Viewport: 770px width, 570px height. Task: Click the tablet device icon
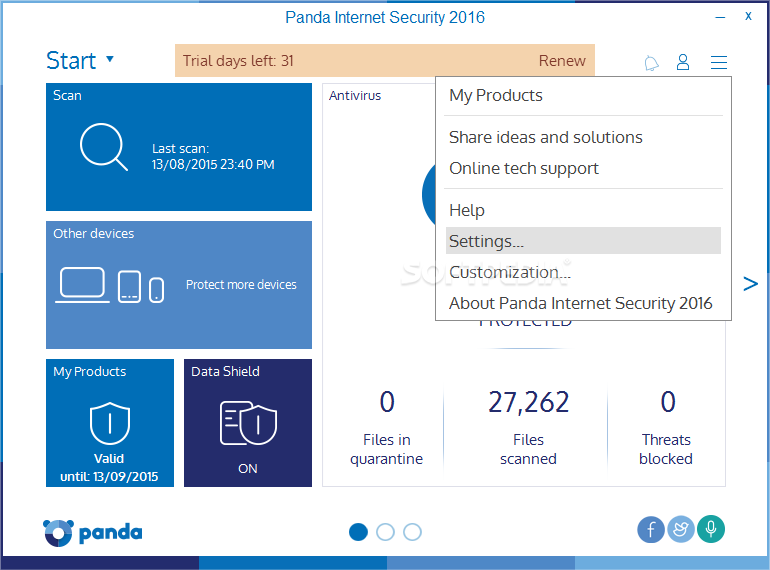coord(129,286)
